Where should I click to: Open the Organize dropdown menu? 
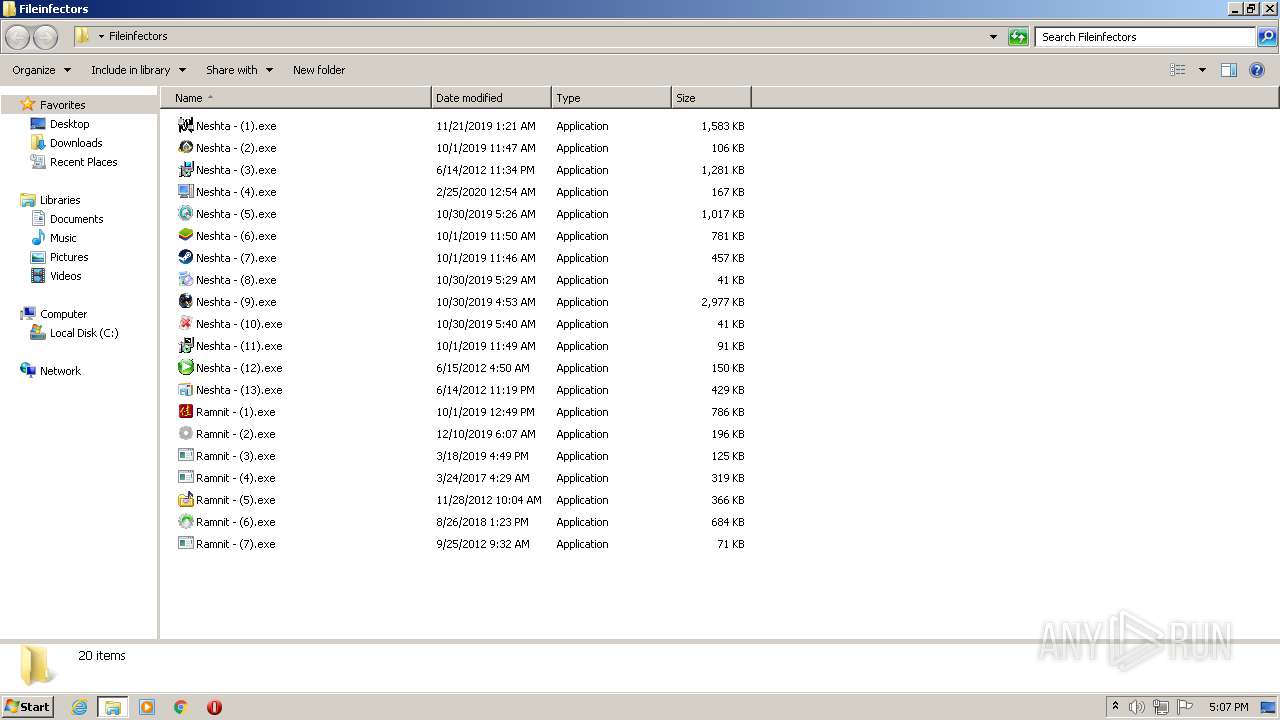(x=41, y=70)
